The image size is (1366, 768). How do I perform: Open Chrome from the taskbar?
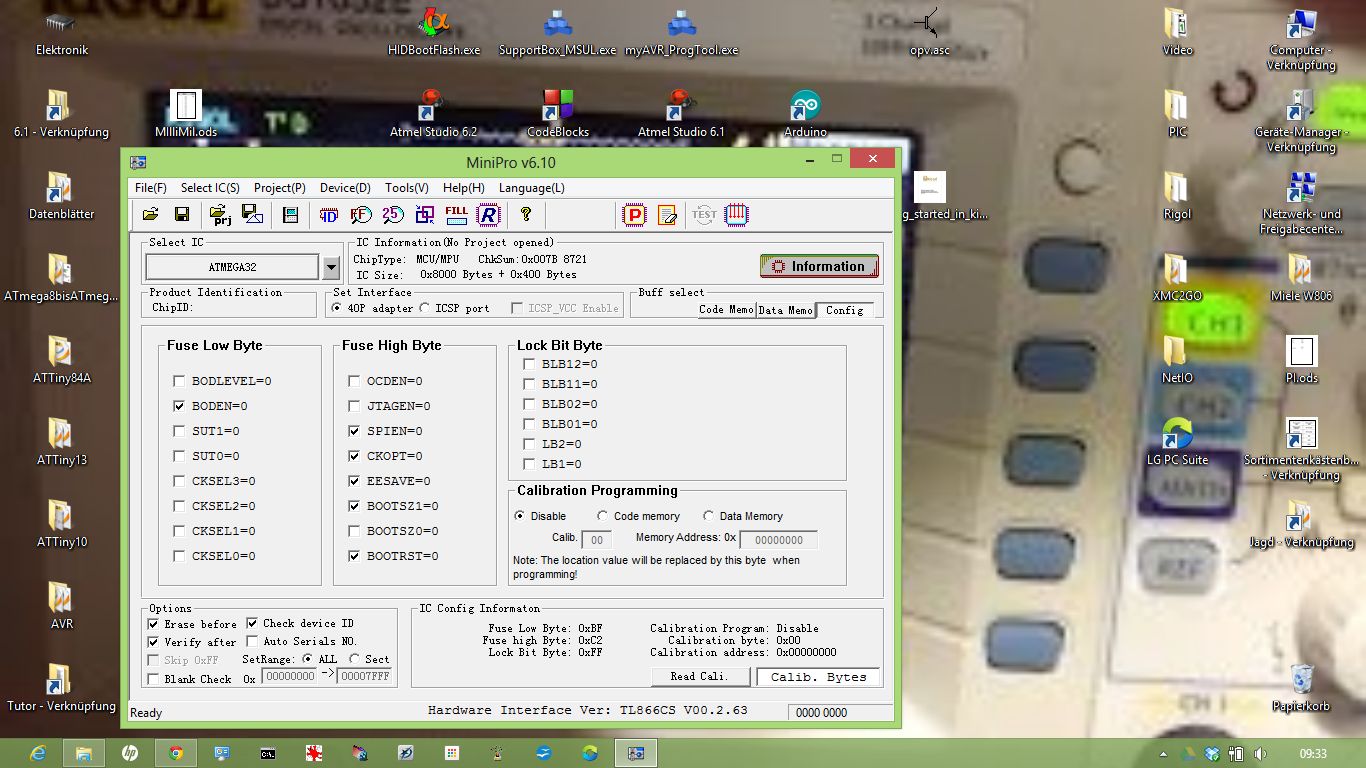click(x=176, y=753)
